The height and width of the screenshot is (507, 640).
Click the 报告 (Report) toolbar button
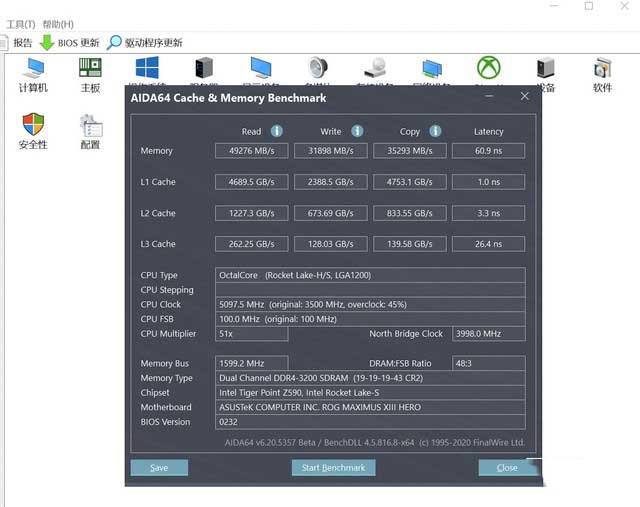tap(18, 43)
